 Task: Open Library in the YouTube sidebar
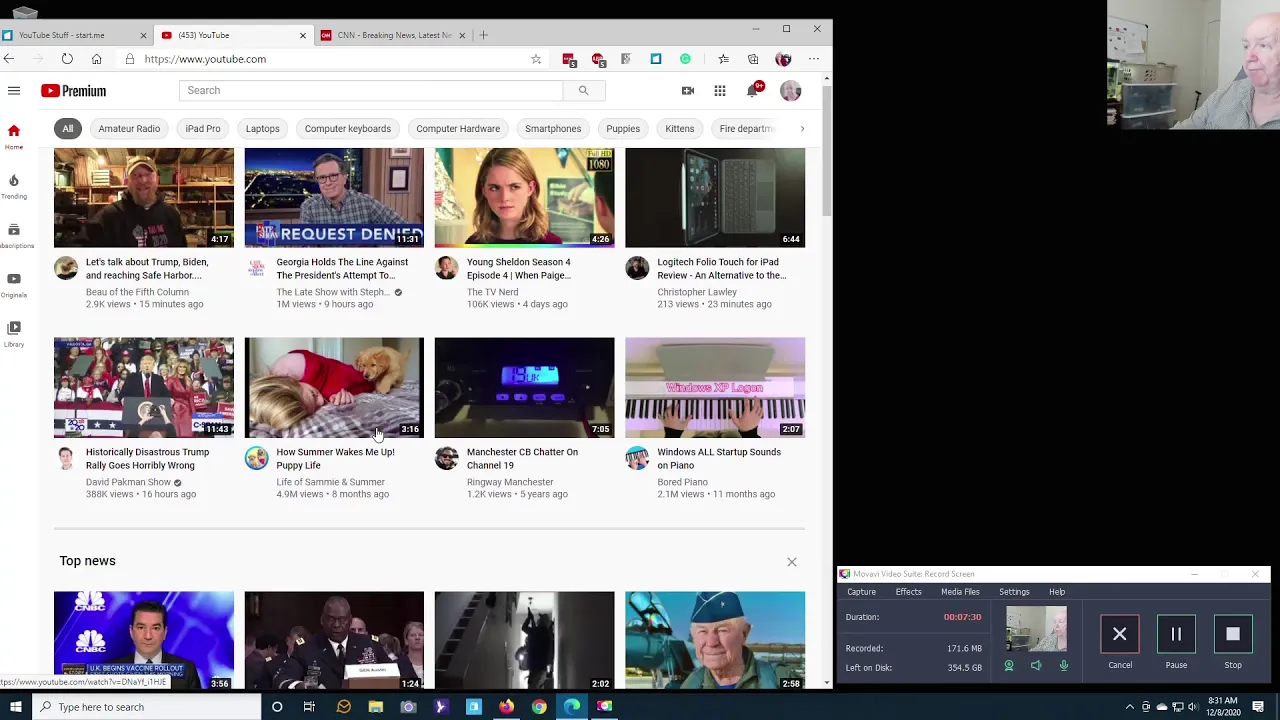[x=14, y=333]
